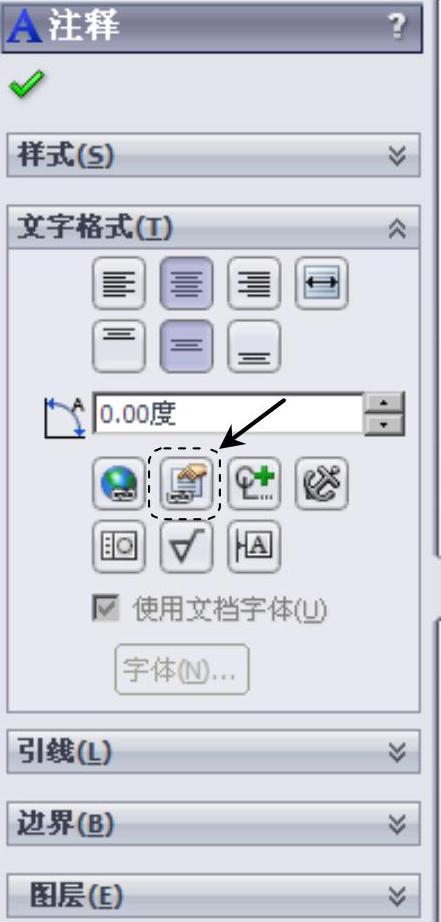Insert surface finish symbol icon

click(x=186, y=547)
